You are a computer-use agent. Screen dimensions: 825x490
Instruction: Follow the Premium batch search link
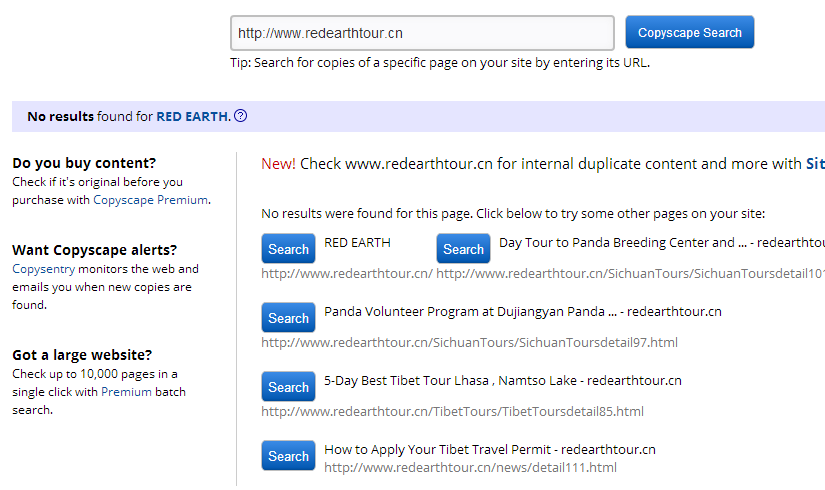126,392
